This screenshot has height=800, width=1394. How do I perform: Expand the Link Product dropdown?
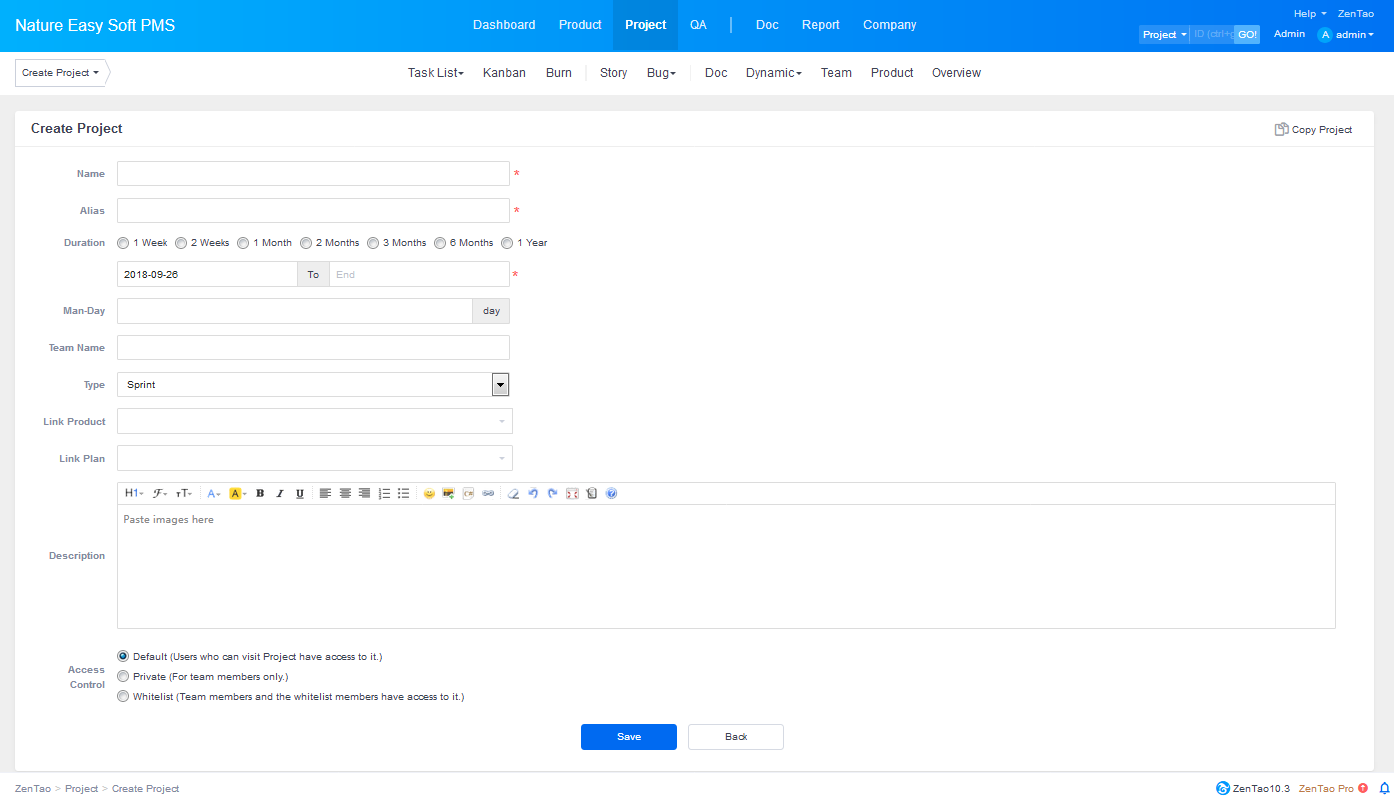(314, 422)
